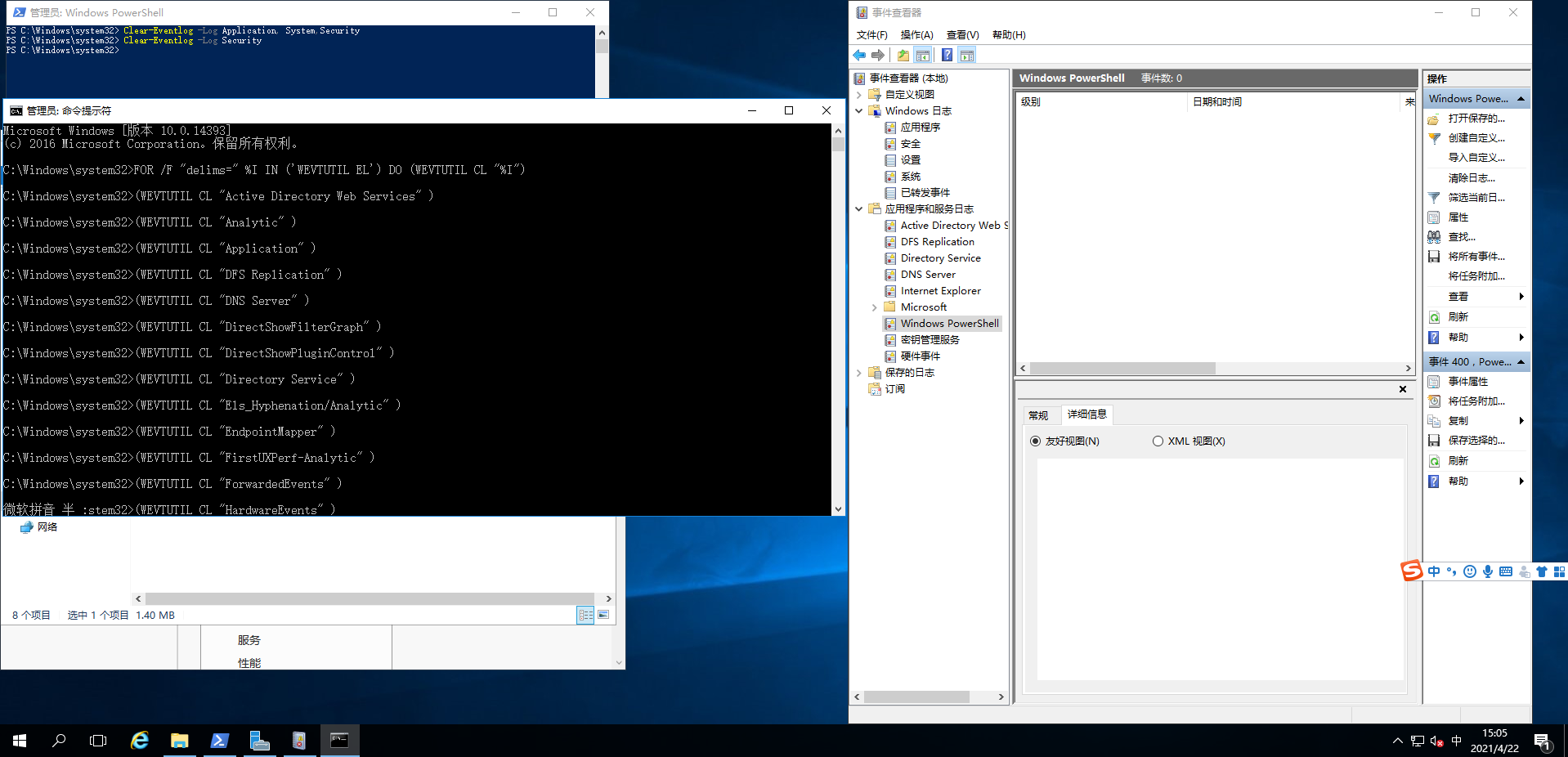Open the notification center in taskbar

click(x=1543, y=741)
